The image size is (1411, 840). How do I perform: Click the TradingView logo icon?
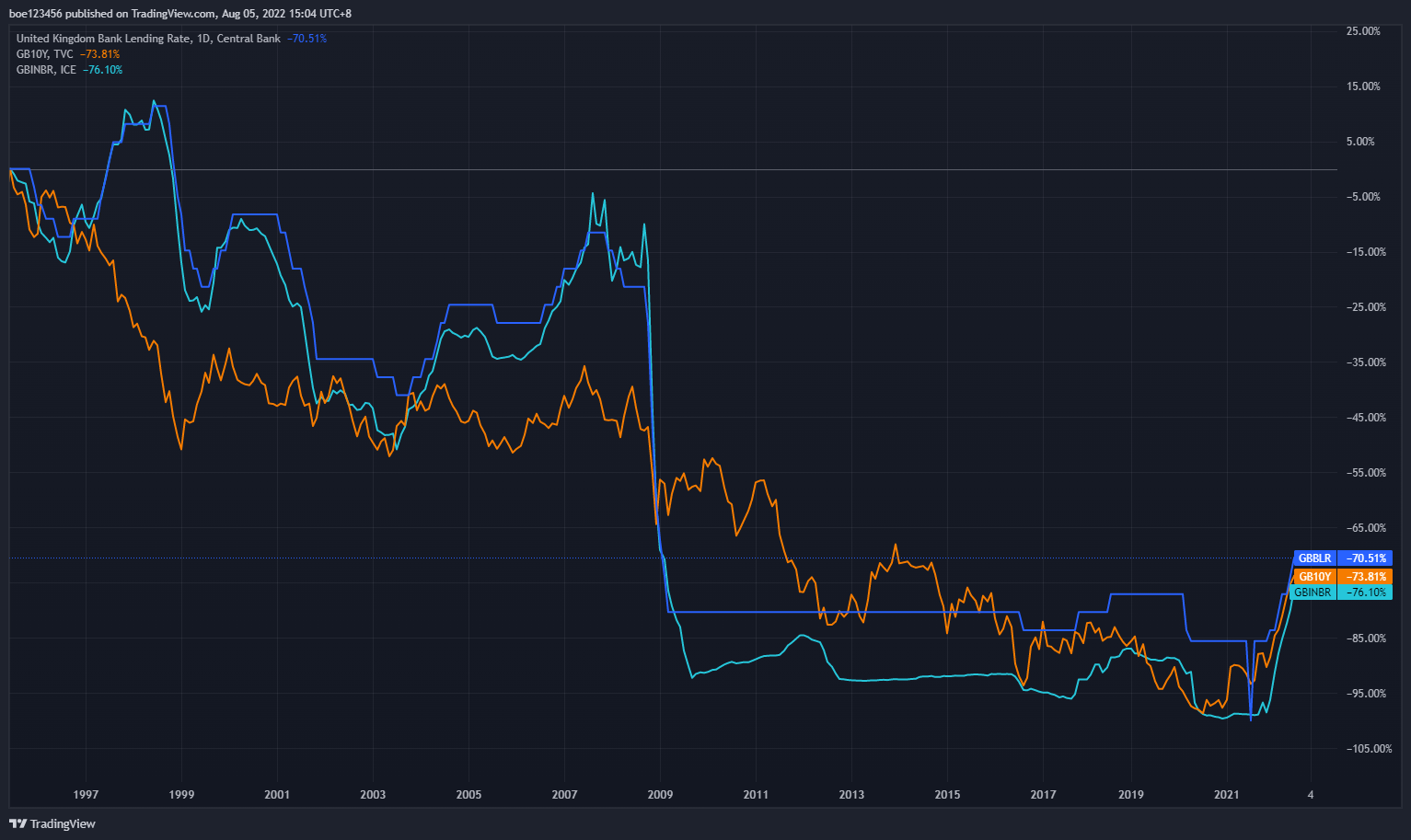coord(17,823)
